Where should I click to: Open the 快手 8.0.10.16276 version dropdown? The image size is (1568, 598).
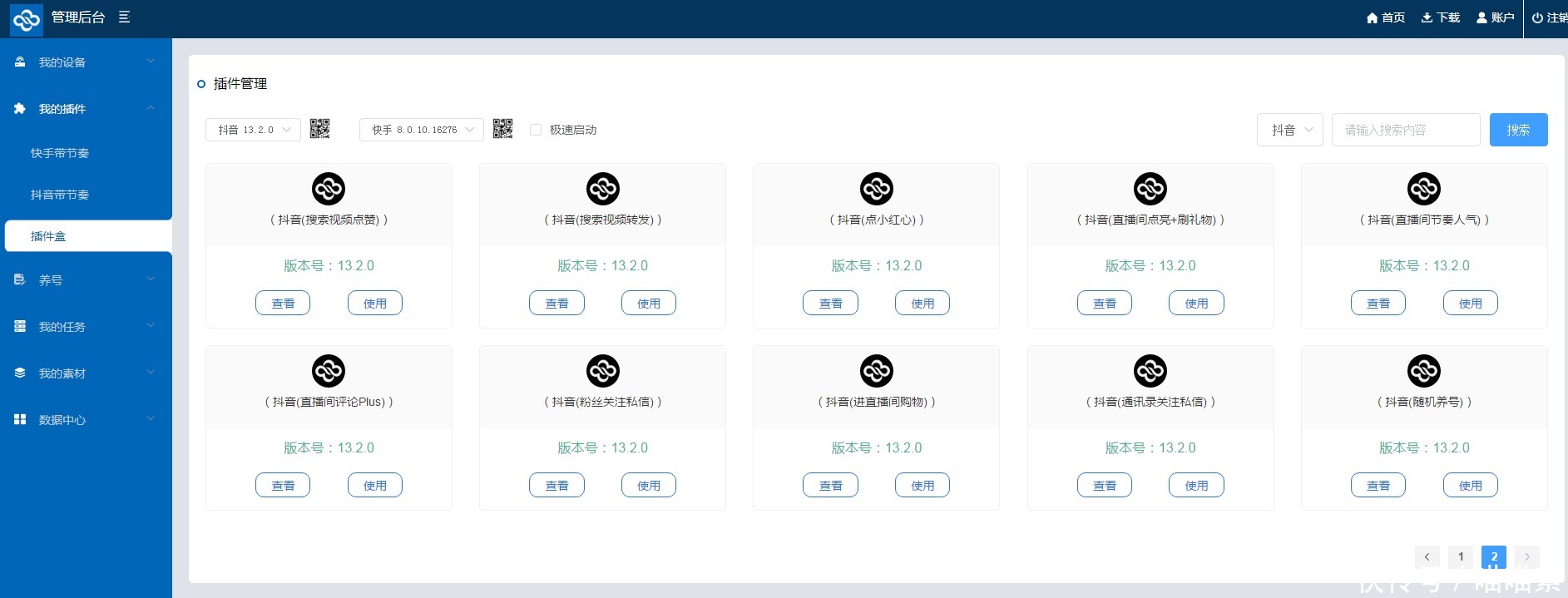point(422,130)
